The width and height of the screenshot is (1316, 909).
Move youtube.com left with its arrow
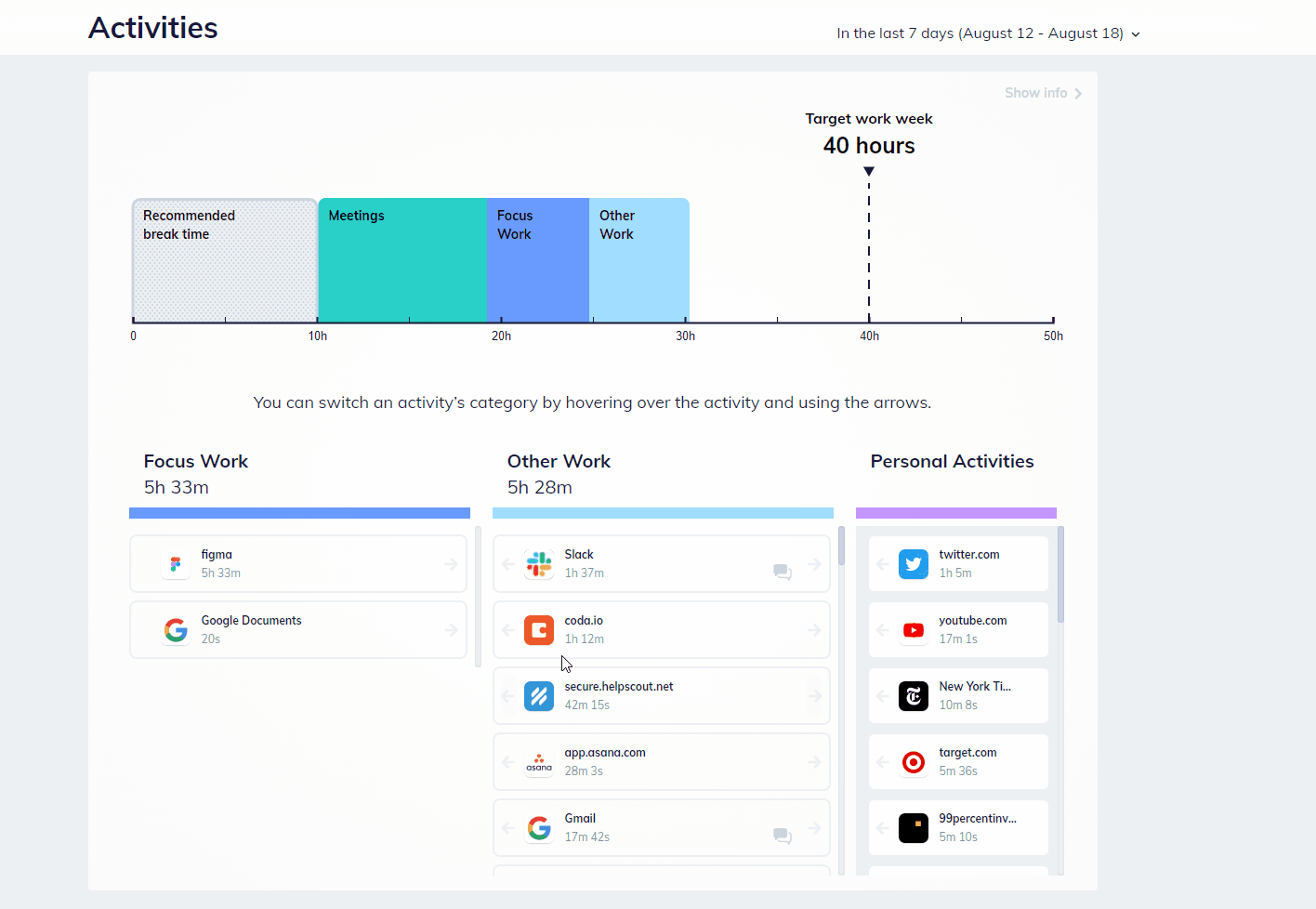point(883,630)
